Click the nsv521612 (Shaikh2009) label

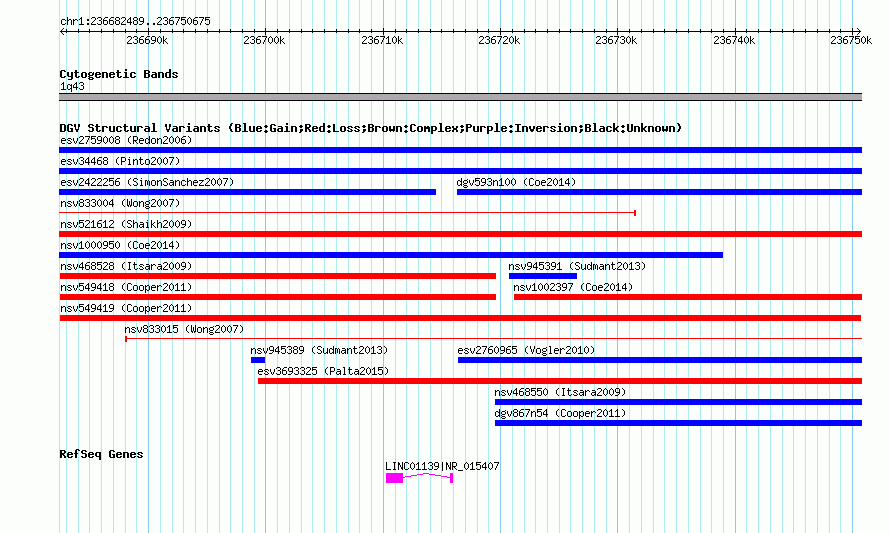click(x=126, y=224)
